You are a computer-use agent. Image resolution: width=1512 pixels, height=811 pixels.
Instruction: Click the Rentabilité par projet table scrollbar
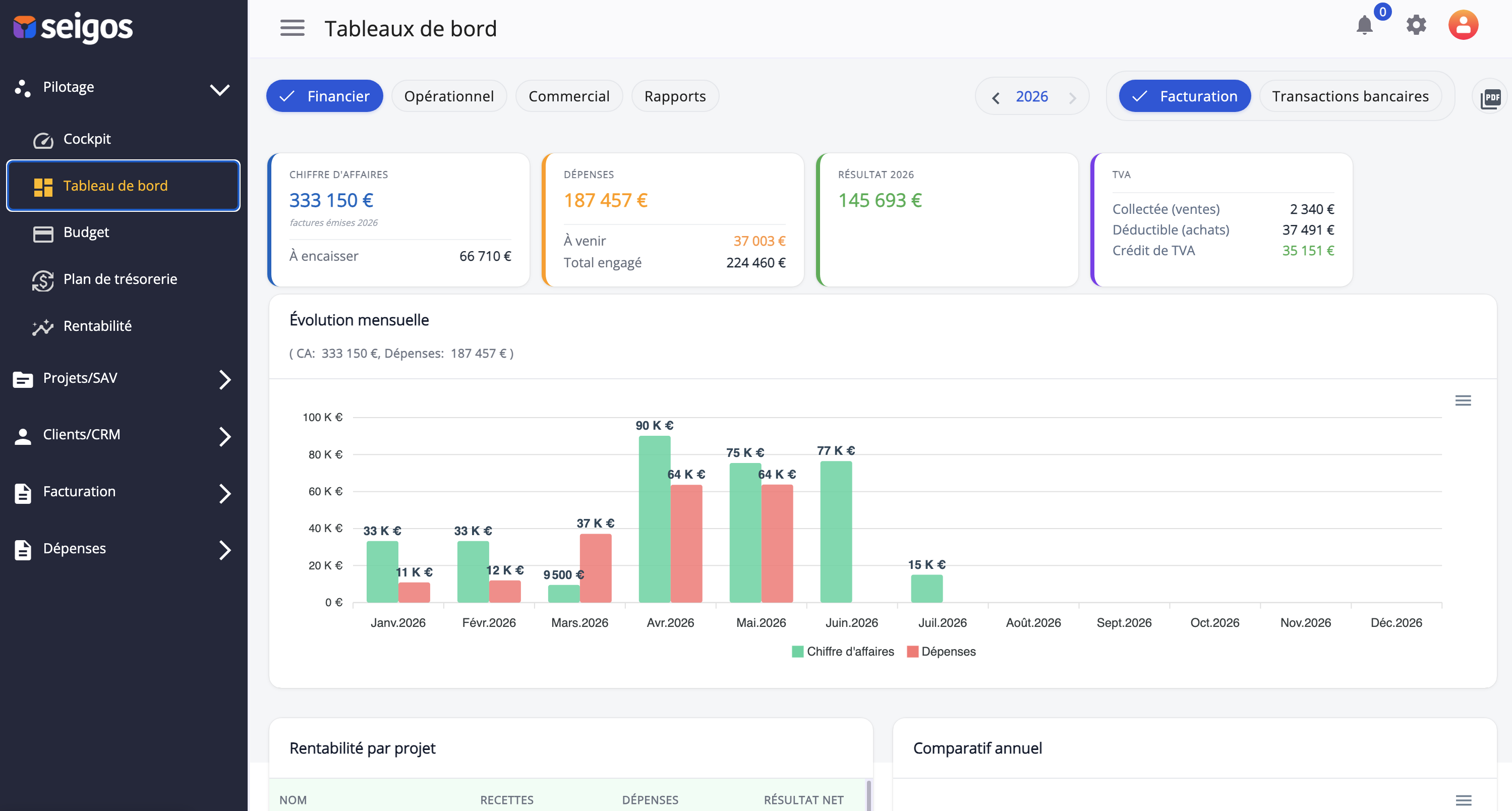click(x=868, y=796)
